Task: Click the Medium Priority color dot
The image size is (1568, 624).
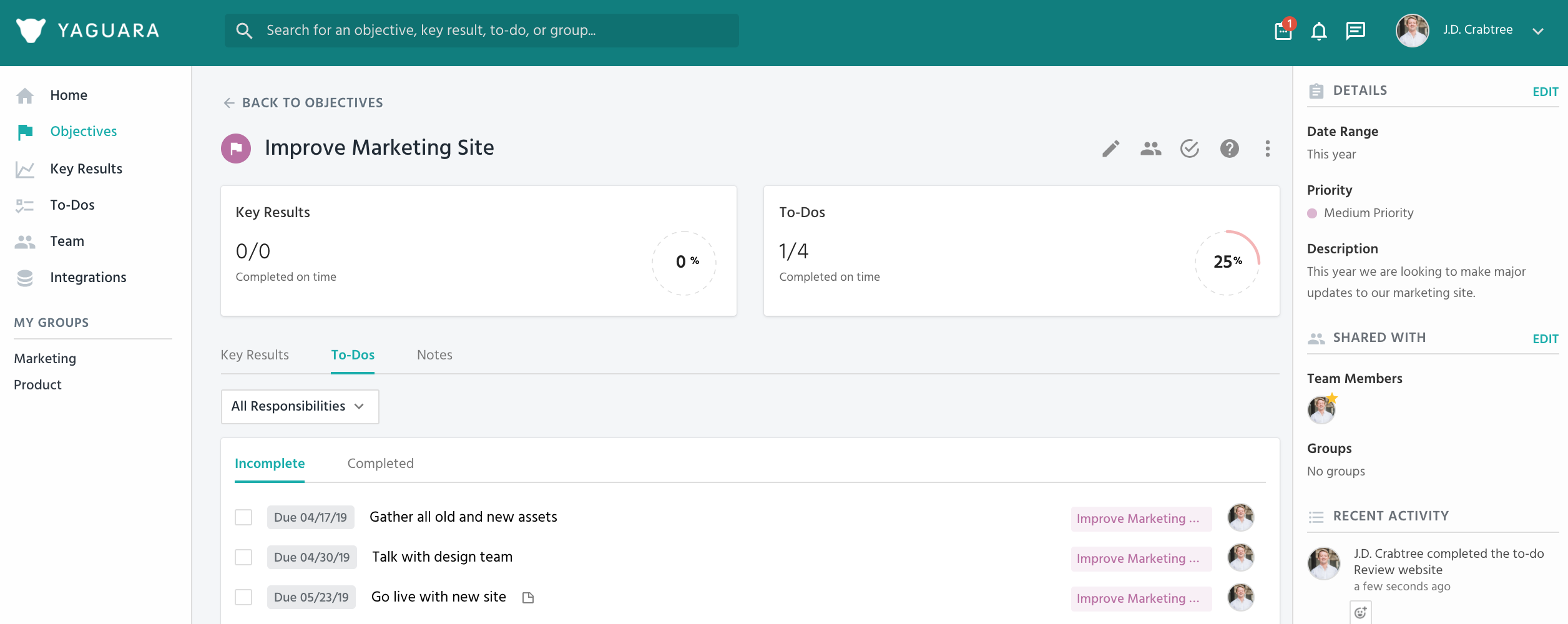Action: (1312, 213)
